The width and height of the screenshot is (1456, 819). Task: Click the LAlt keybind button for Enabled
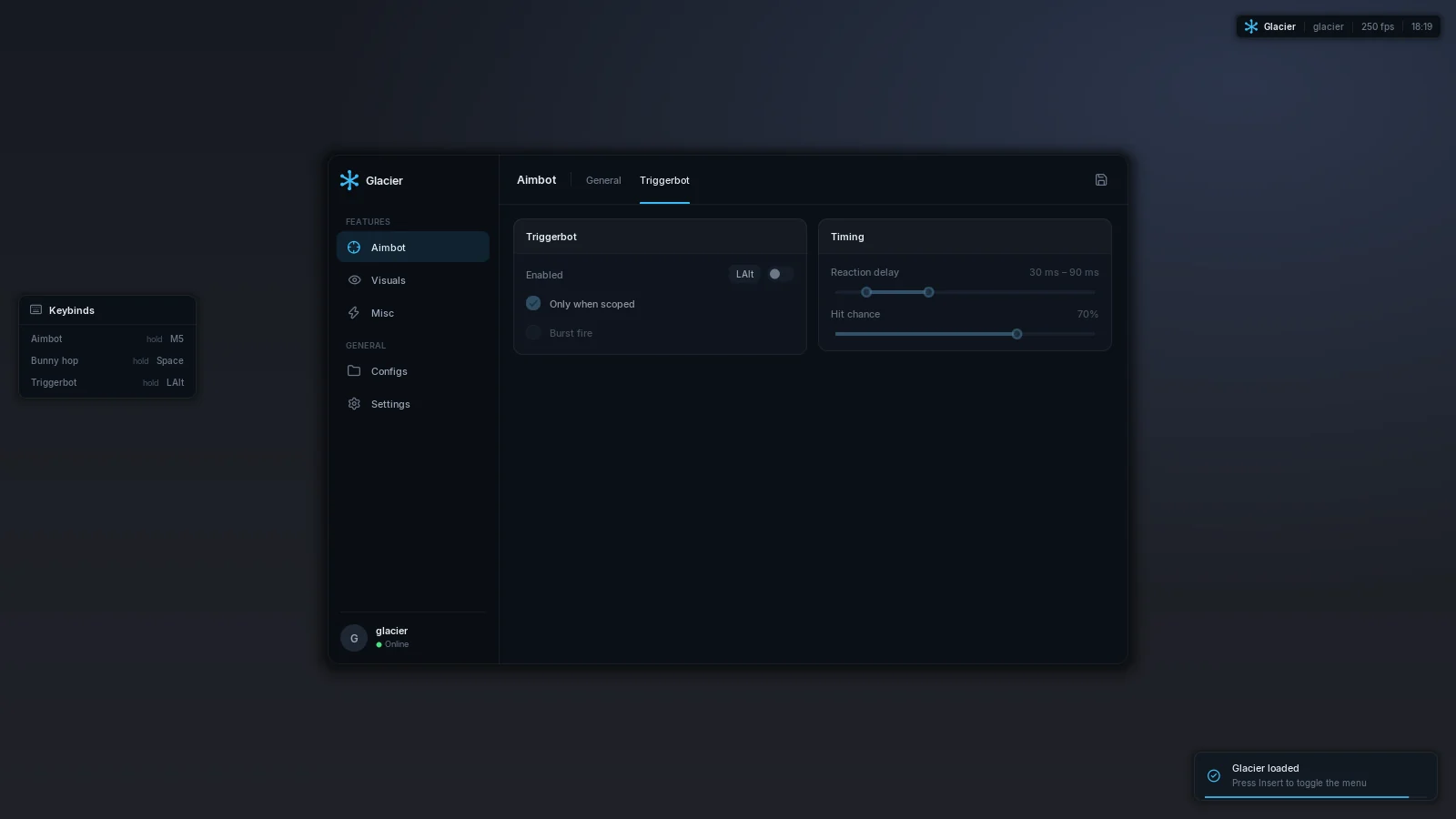click(x=744, y=274)
